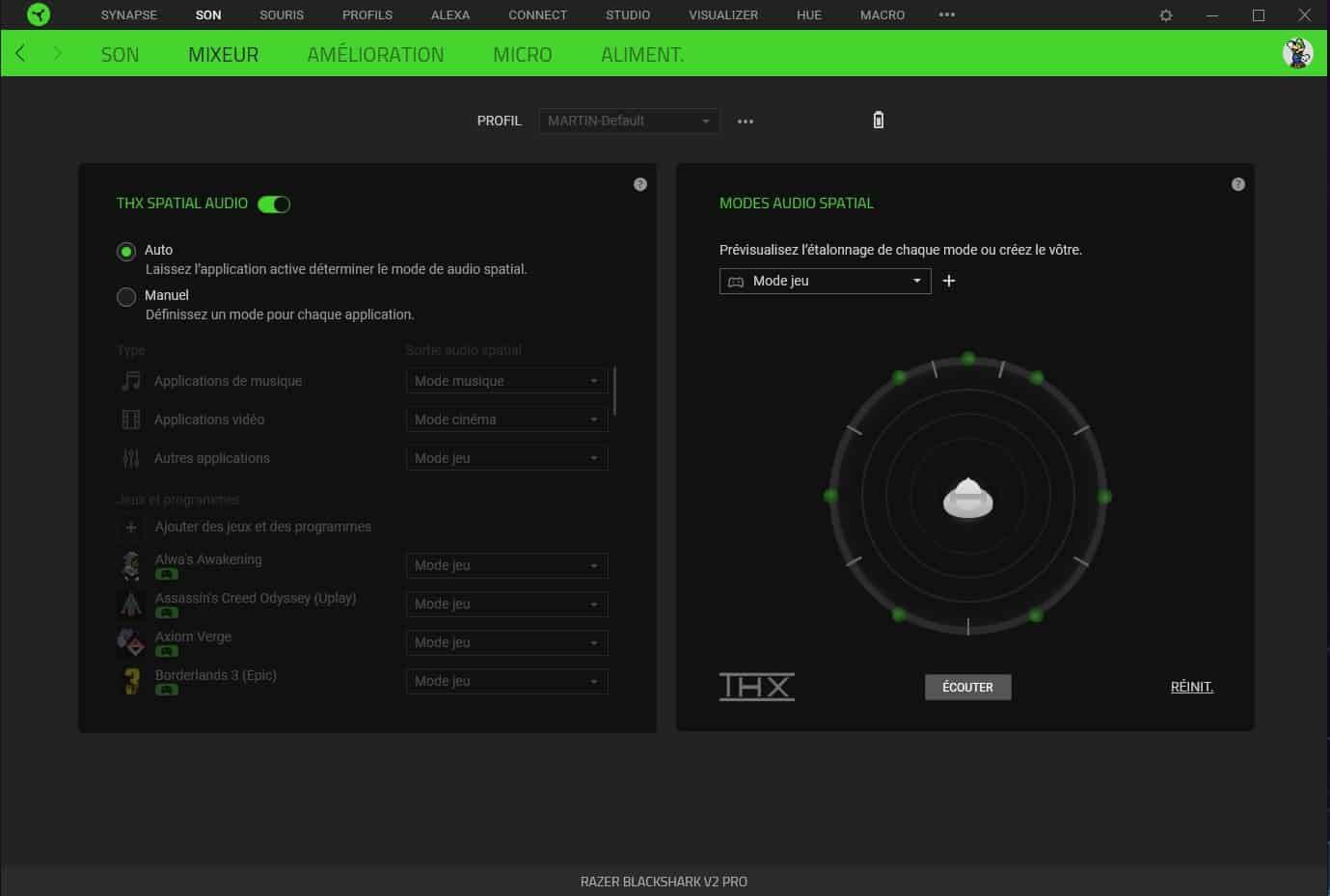
Task: Open the SYNAPSE top menu
Action: point(129,14)
